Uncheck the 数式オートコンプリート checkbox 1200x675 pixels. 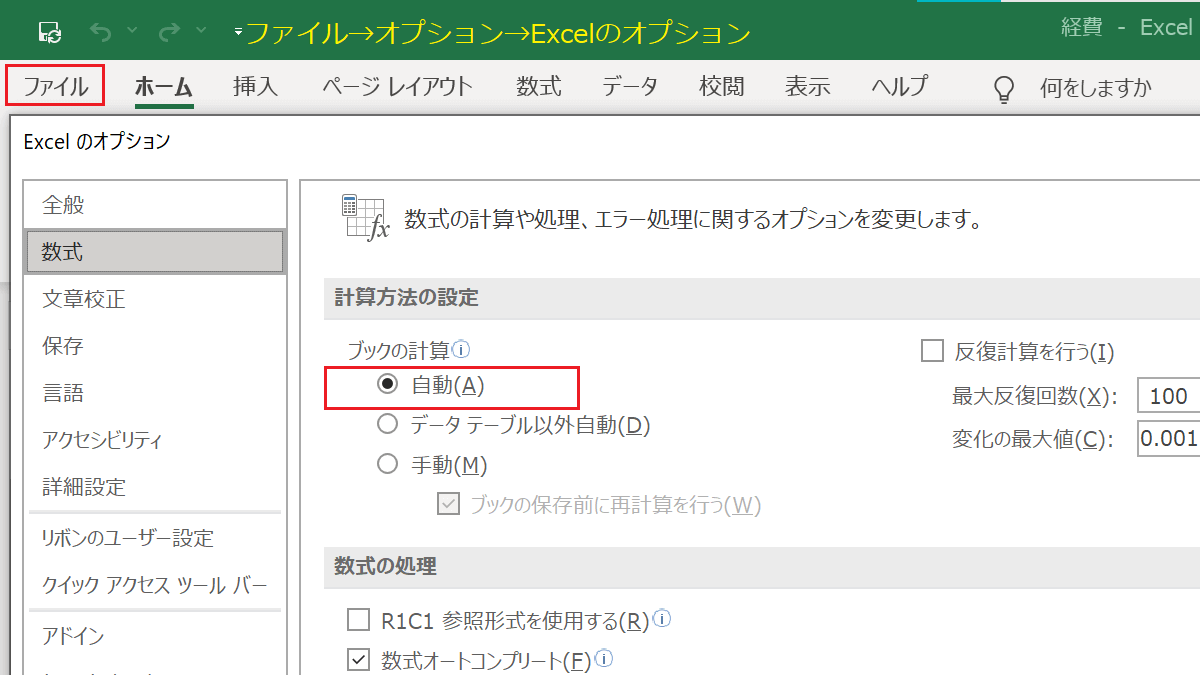(358, 660)
